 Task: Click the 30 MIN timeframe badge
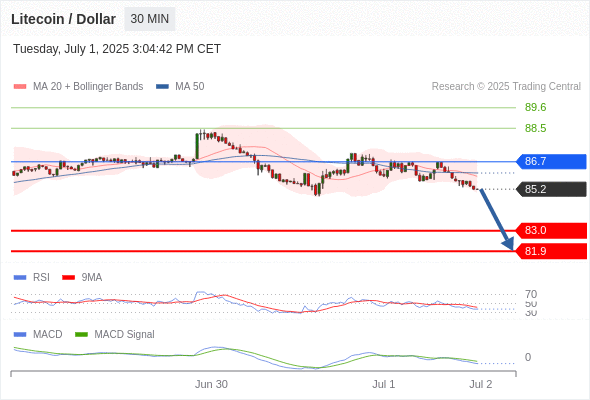click(x=149, y=19)
